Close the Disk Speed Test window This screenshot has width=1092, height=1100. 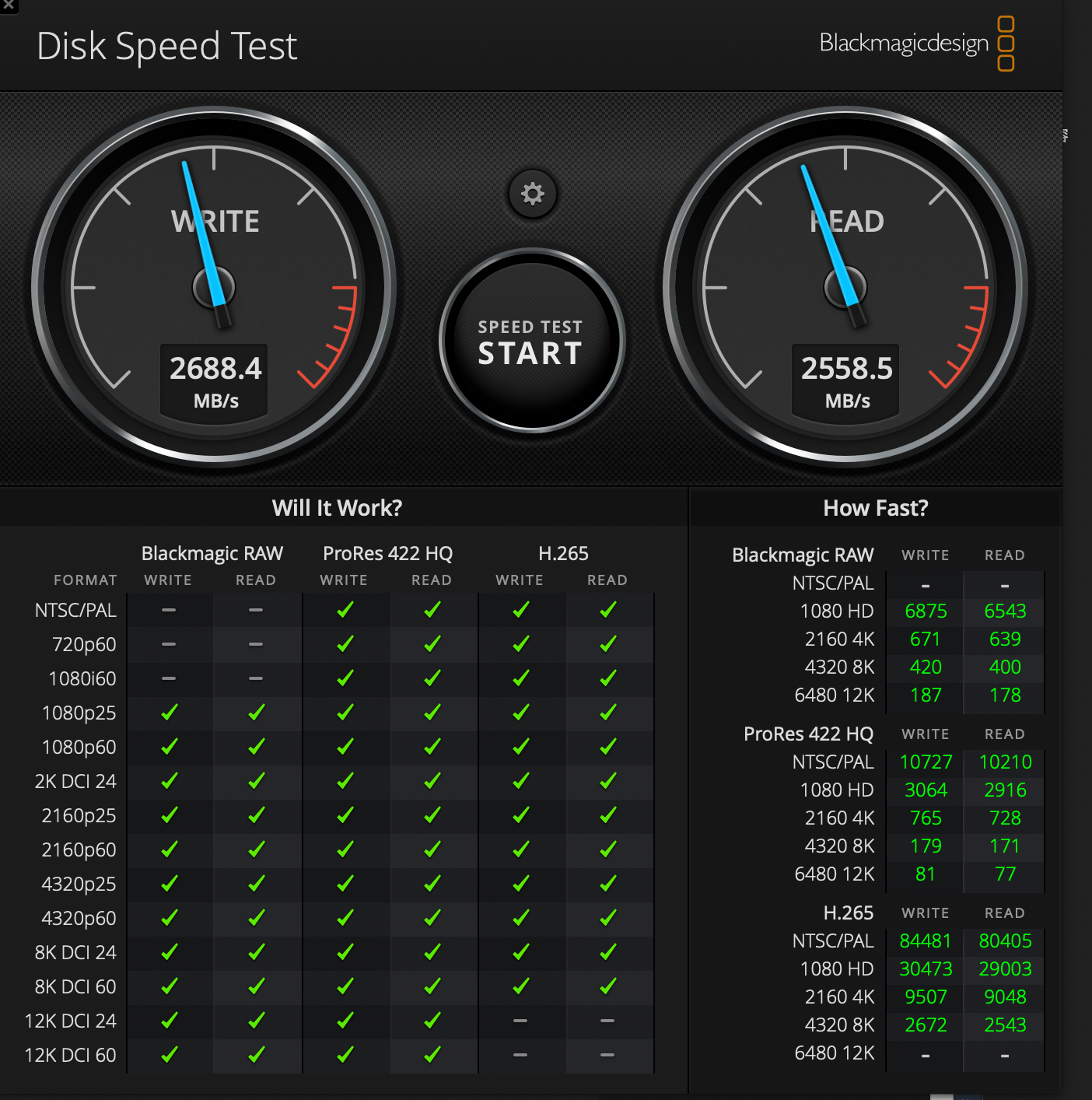pyautogui.click(x=9, y=5)
